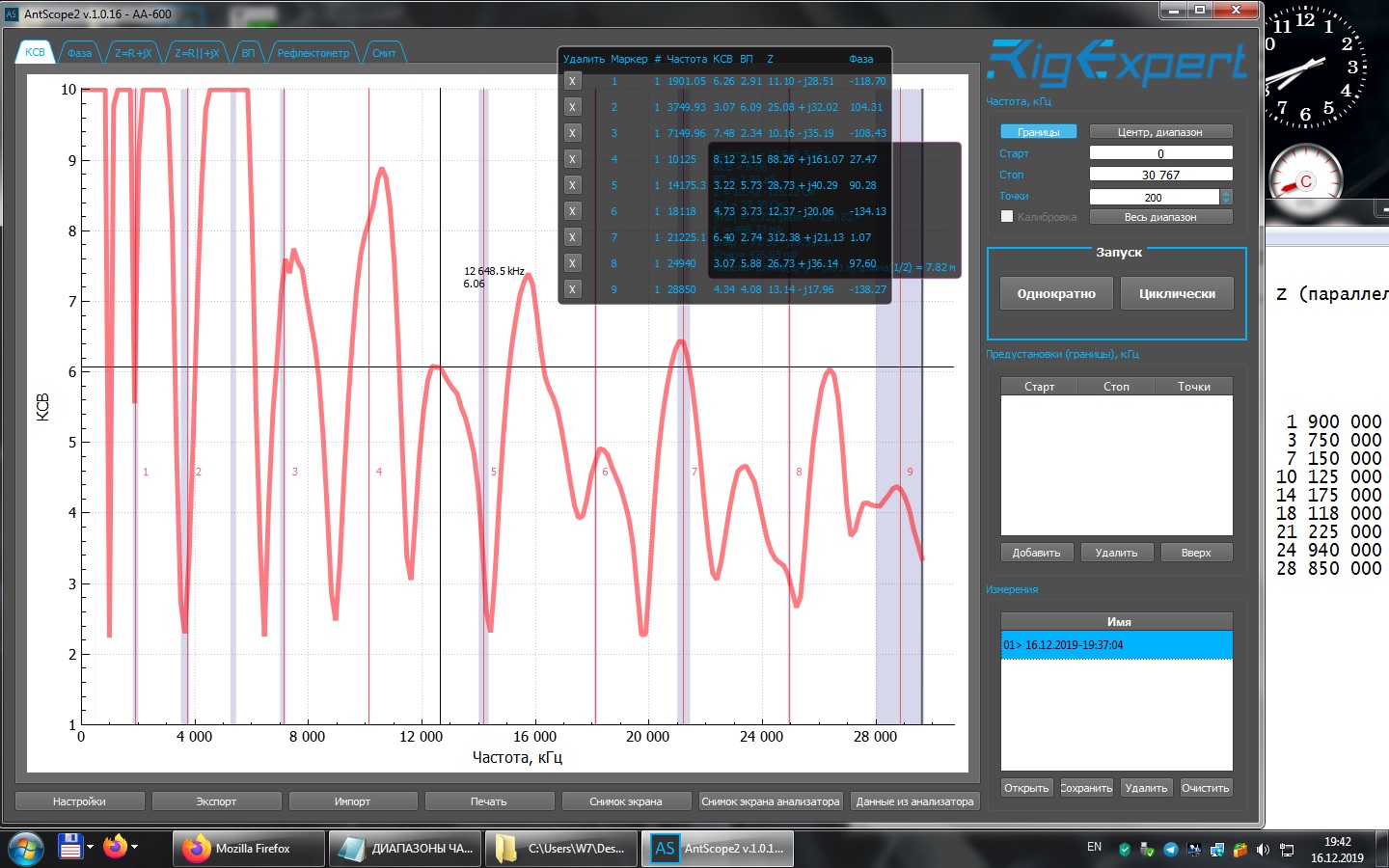This screenshot has width=1389, height=868.
Task: Open the volume speaker tray icon
Action: [x=1263, y=849]
